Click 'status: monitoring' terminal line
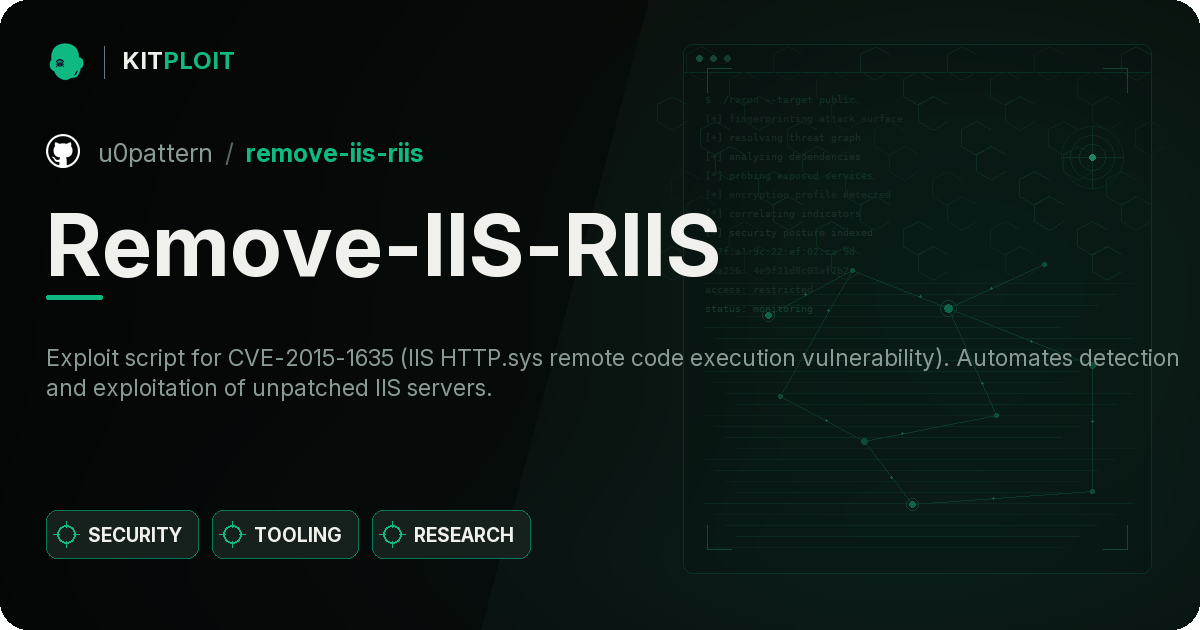 pyautogui.click(x=759, y=309)
